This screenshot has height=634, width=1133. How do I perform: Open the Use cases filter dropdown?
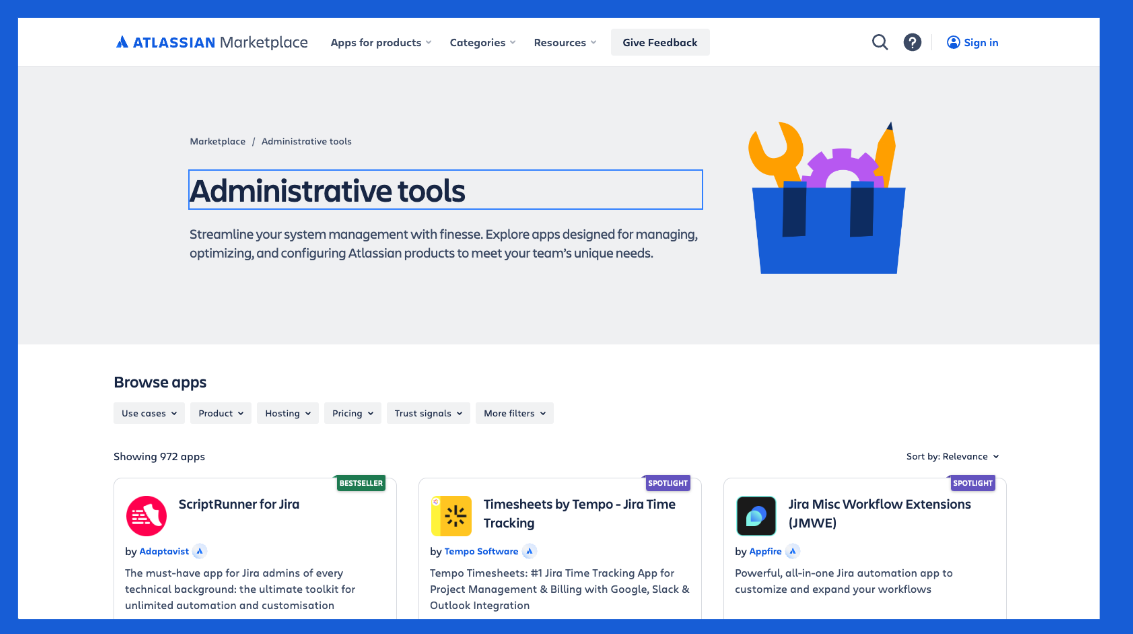(149, 413)
